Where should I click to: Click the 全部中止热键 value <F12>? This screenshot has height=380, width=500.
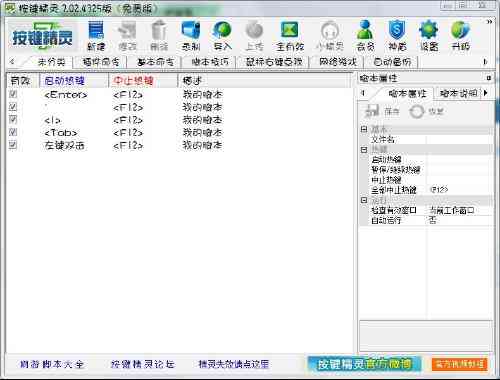point(460,190)
